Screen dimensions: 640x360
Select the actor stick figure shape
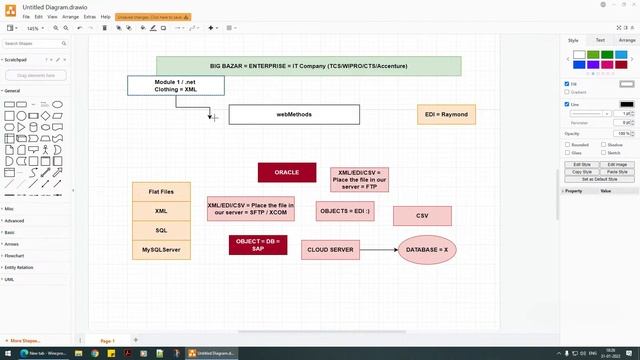pos(45,150)
